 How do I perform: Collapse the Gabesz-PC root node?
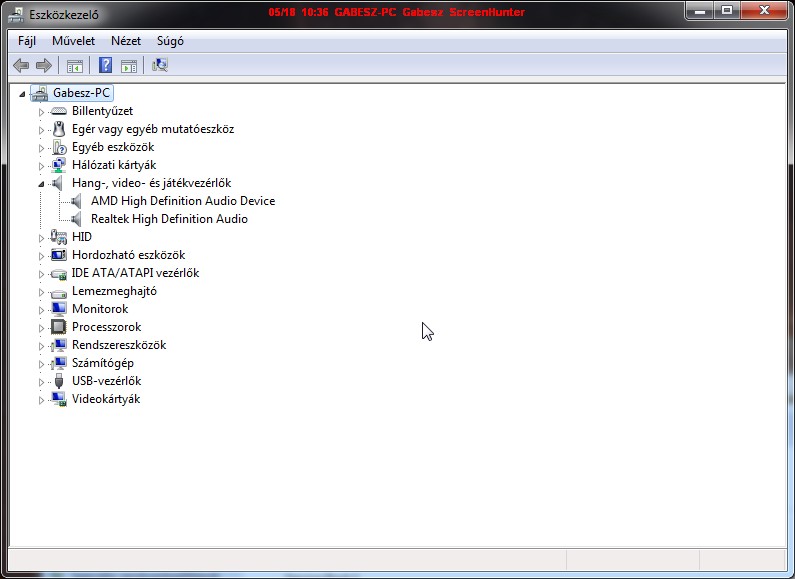click(22, 94)
